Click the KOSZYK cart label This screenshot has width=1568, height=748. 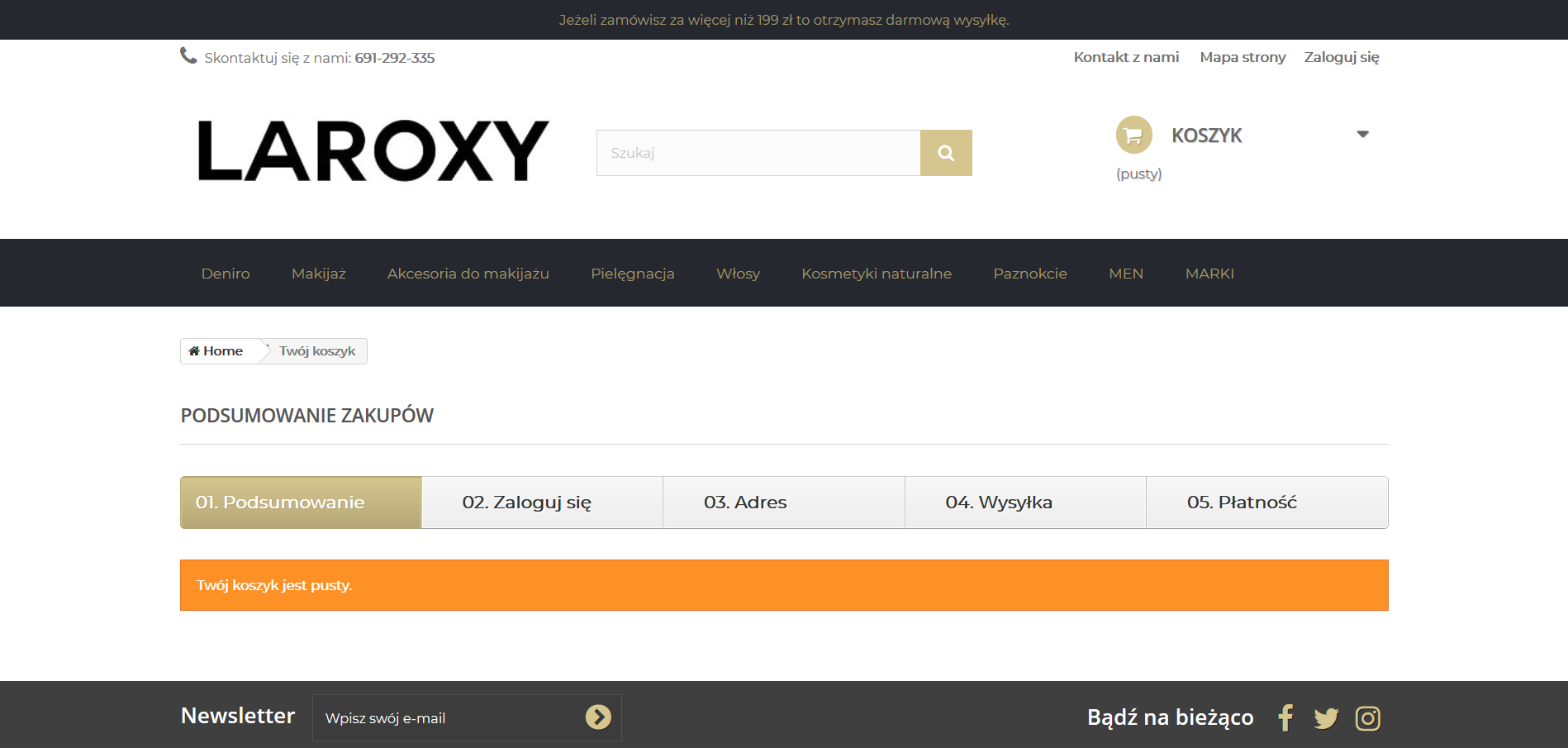tap(1206, 136)
